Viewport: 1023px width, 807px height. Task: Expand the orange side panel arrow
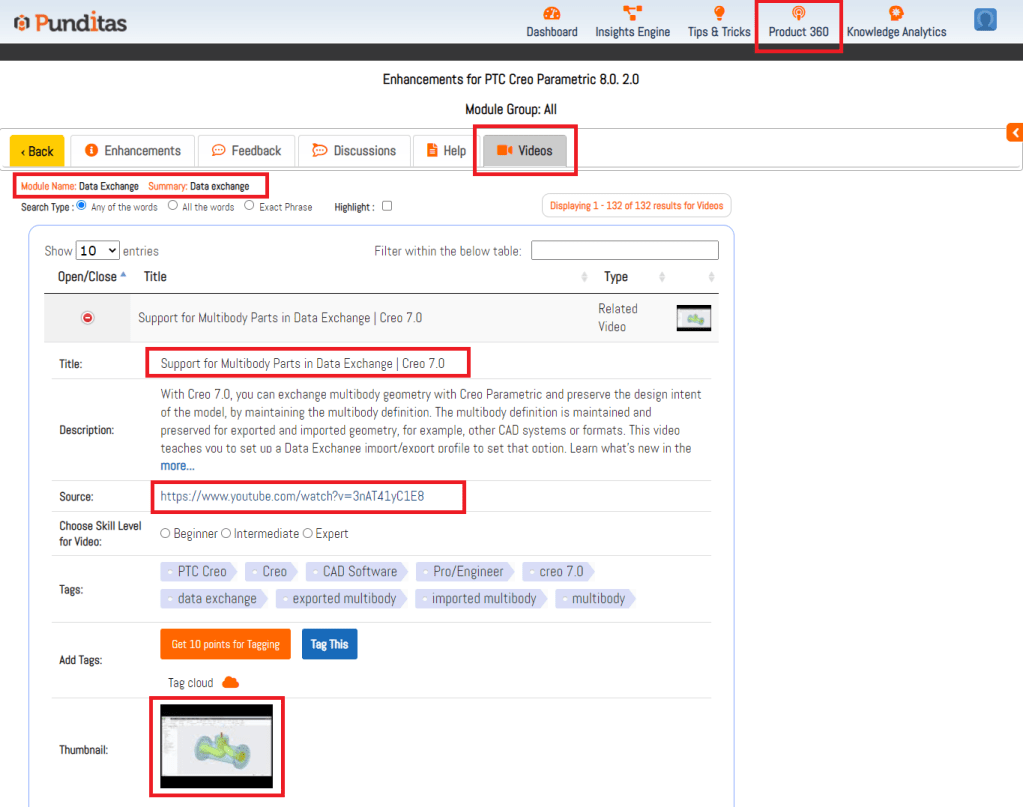pyautogui.click(x=1014, y=132)
